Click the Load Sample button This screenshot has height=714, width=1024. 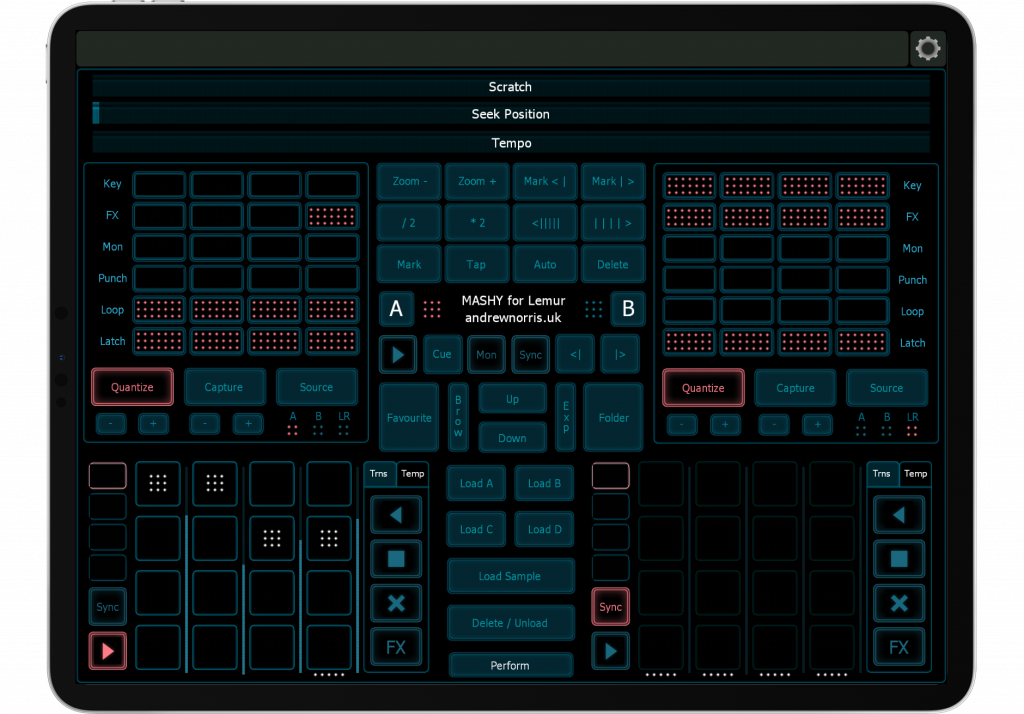(510, 576)
